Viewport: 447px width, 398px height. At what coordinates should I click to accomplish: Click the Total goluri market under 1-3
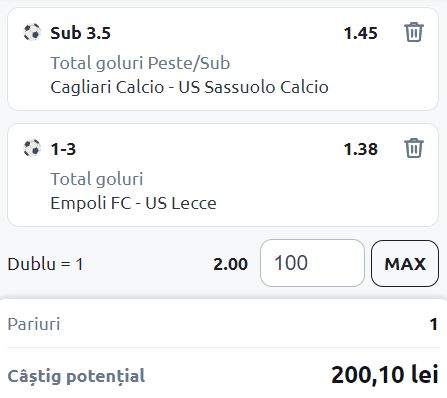point(97,179)
